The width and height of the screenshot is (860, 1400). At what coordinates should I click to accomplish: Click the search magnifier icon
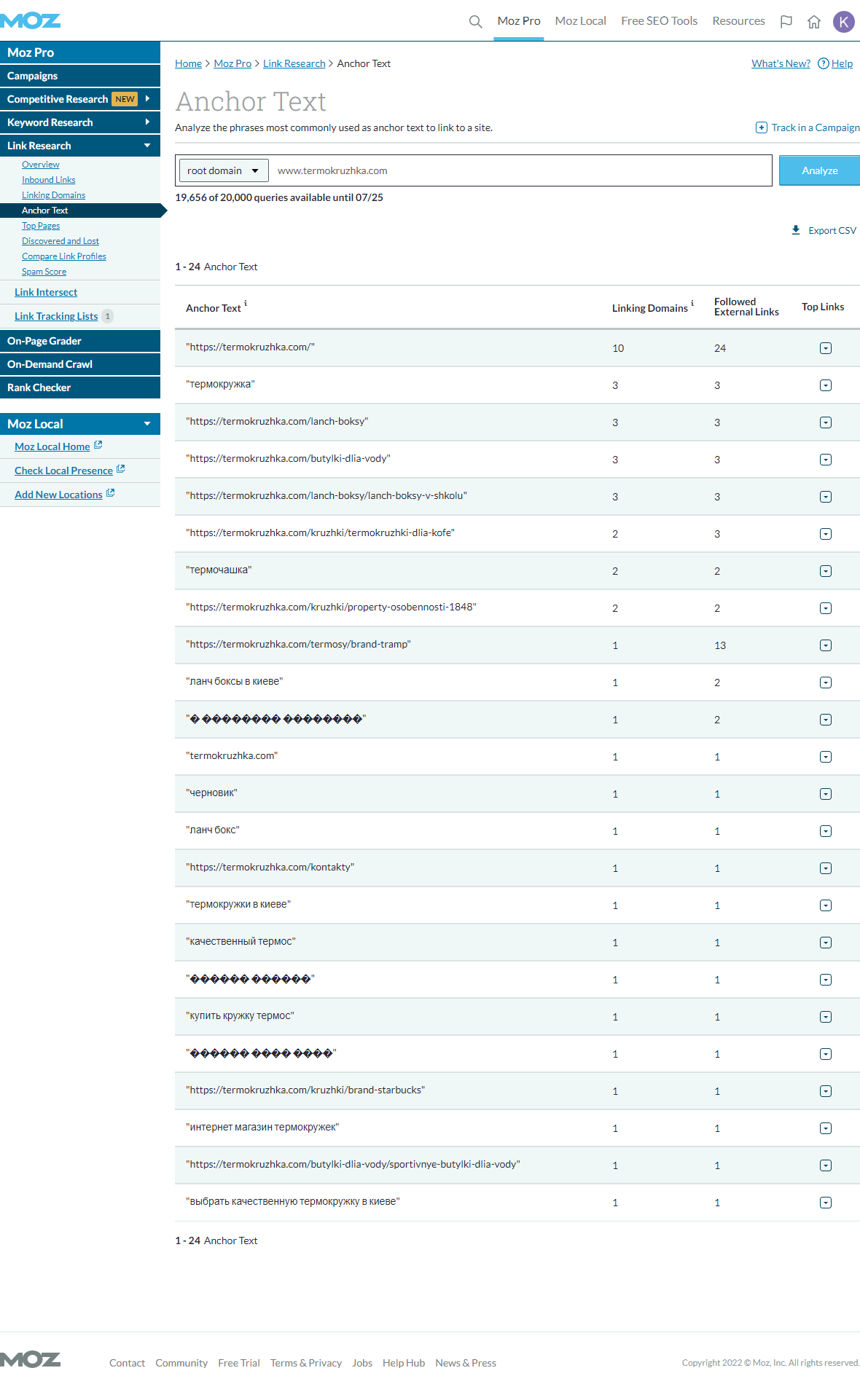pos(475,21)
